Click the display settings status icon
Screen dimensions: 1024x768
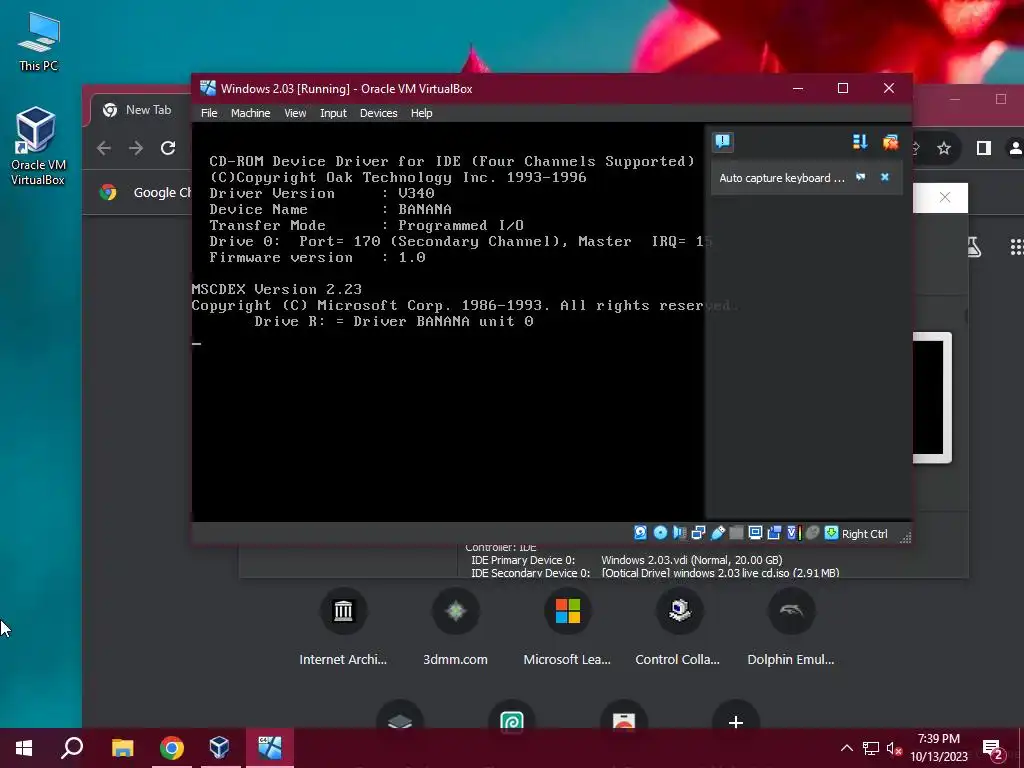[x=756, y=533]
